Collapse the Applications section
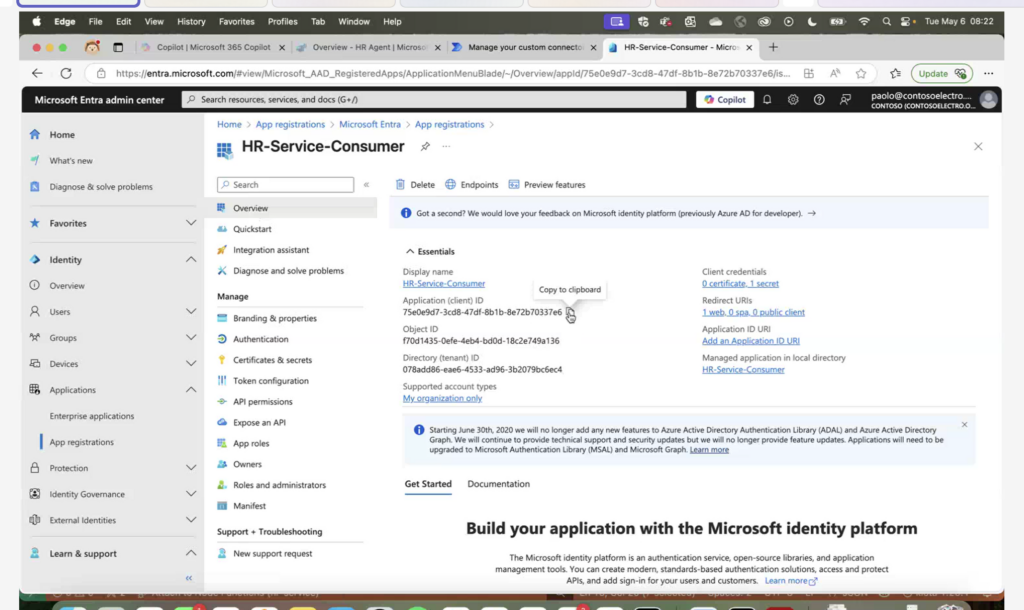This screenshot has width=1024, height=610. point(191,390)
